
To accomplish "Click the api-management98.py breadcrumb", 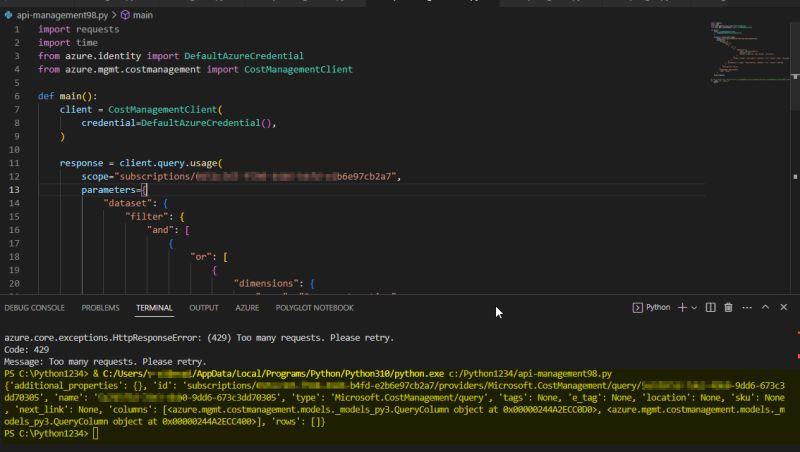I will click(x=62, y=15).
